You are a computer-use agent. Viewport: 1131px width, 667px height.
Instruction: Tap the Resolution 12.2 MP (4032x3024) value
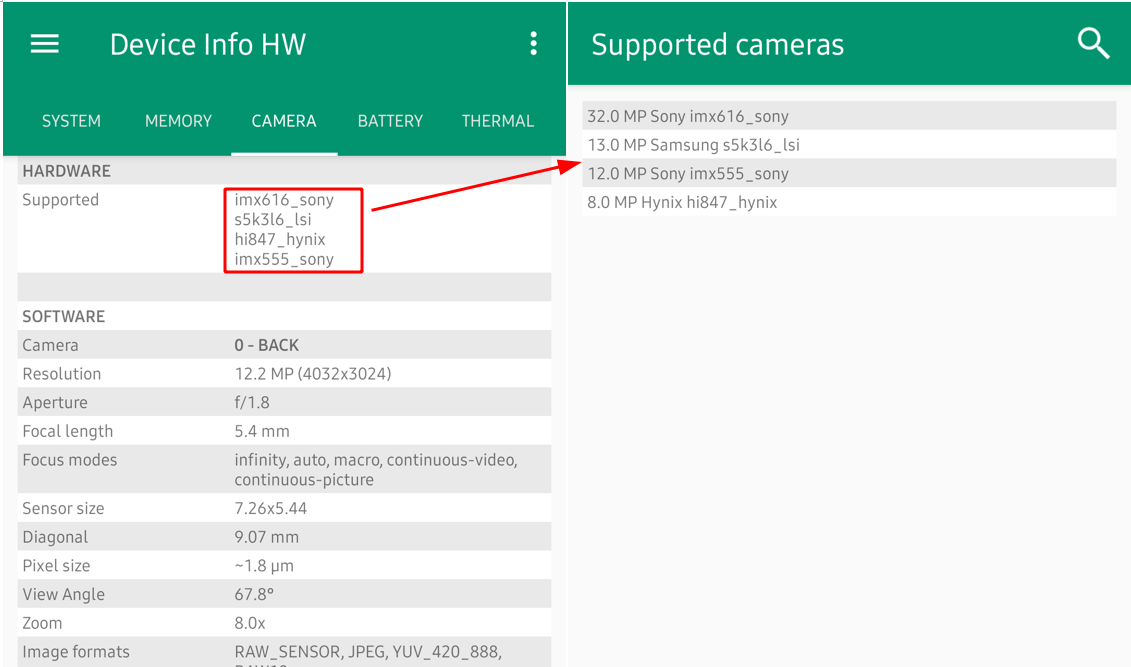click(313, 374)
